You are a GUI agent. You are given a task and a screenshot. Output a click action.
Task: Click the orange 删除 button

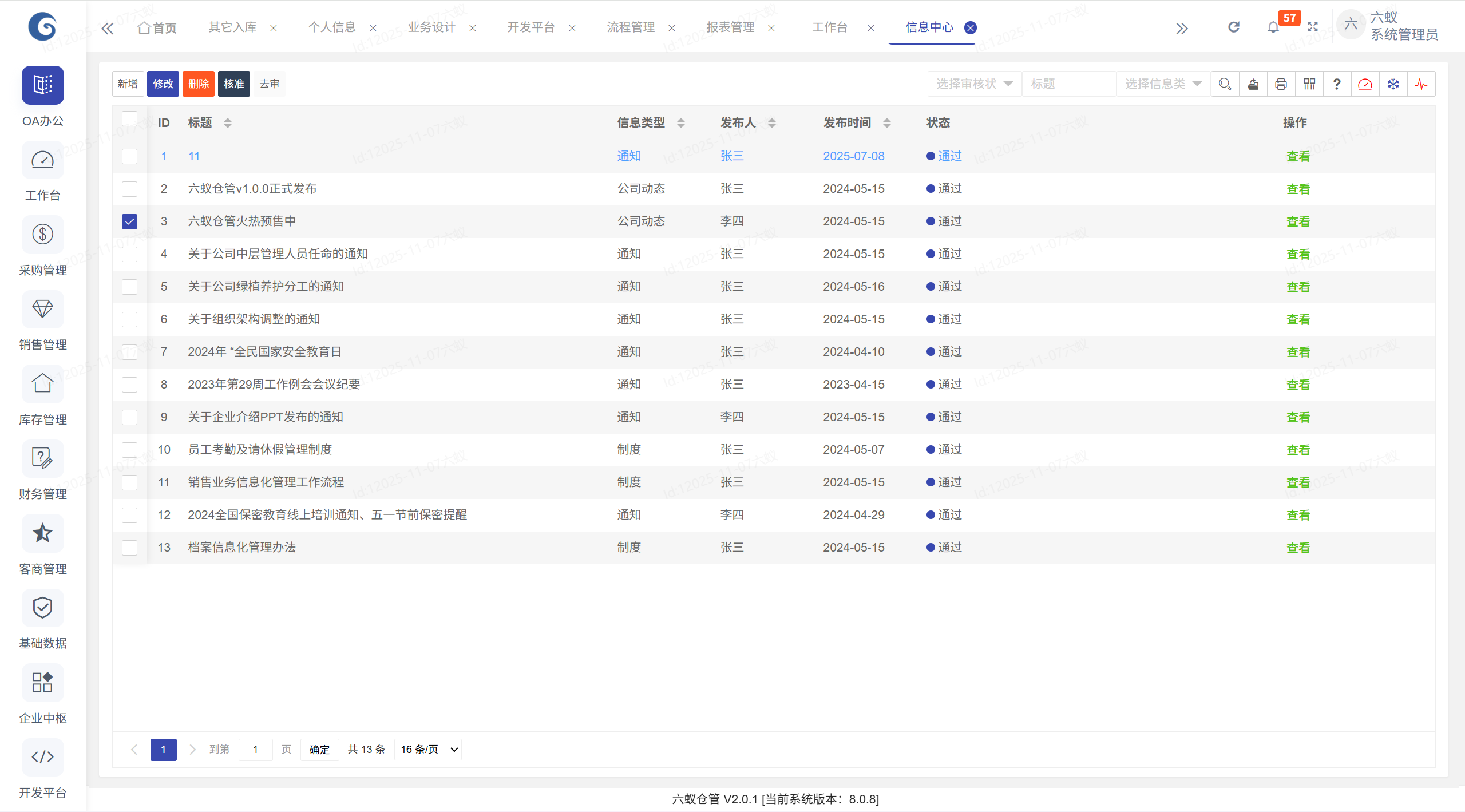[198, 84]
